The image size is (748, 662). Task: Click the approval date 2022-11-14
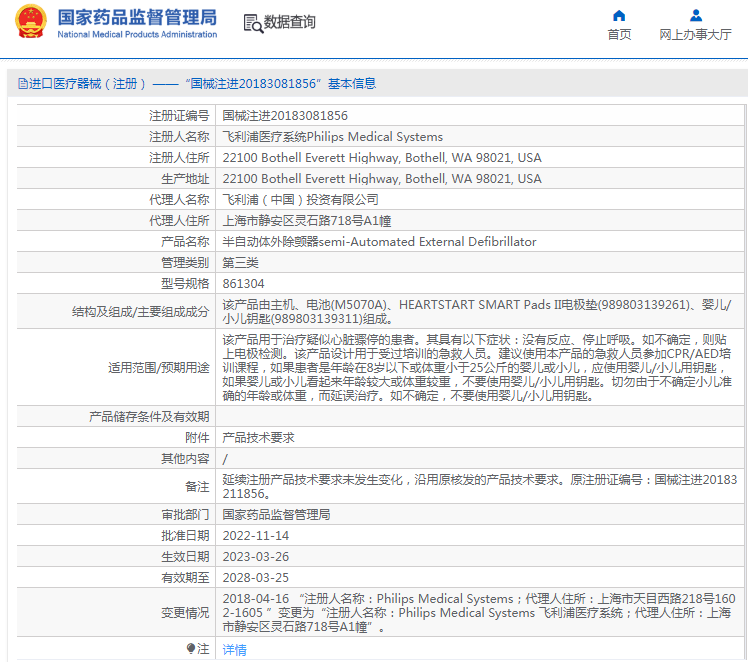pos(255,536)
